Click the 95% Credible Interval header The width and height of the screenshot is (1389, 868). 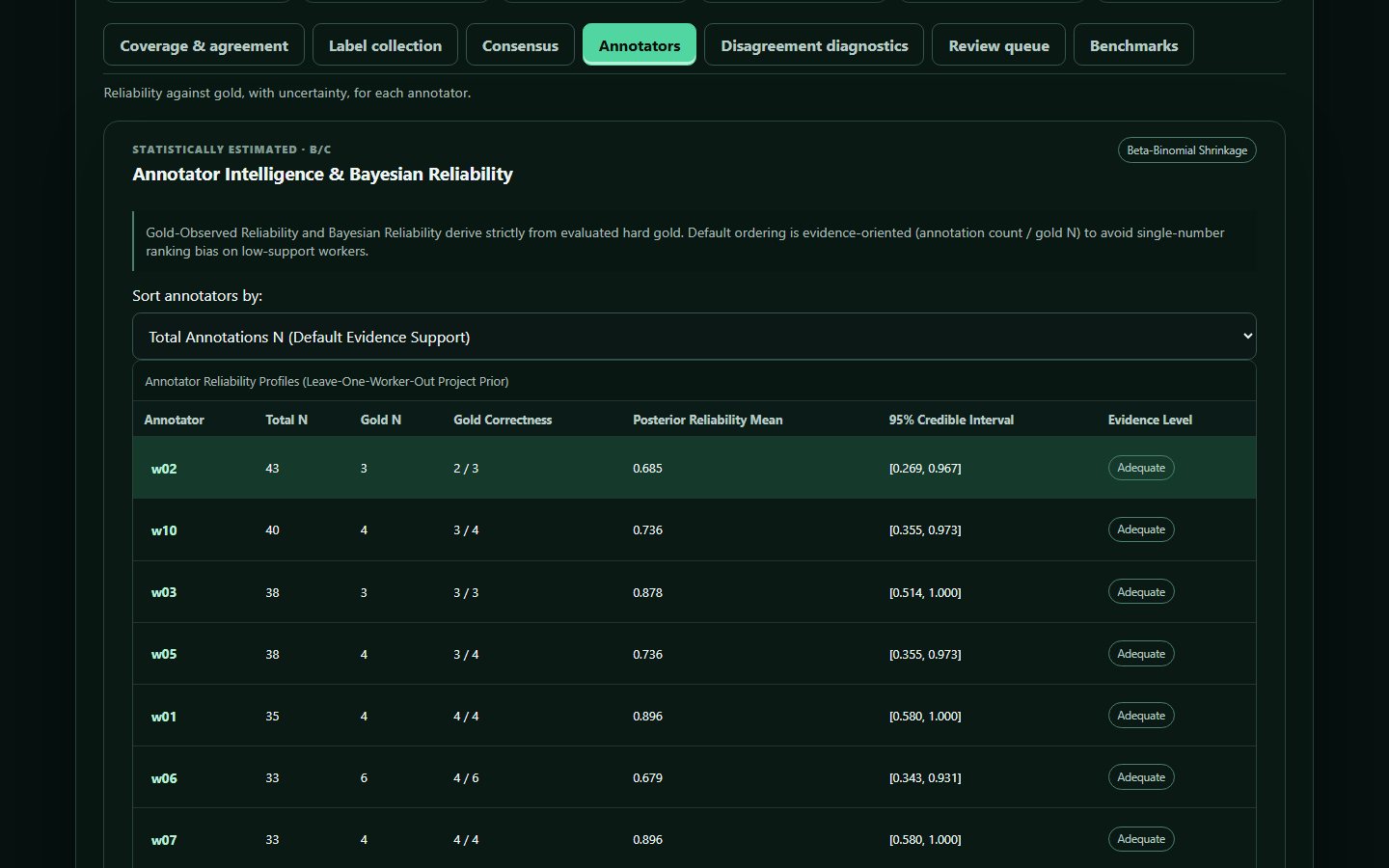coord(951,420)
